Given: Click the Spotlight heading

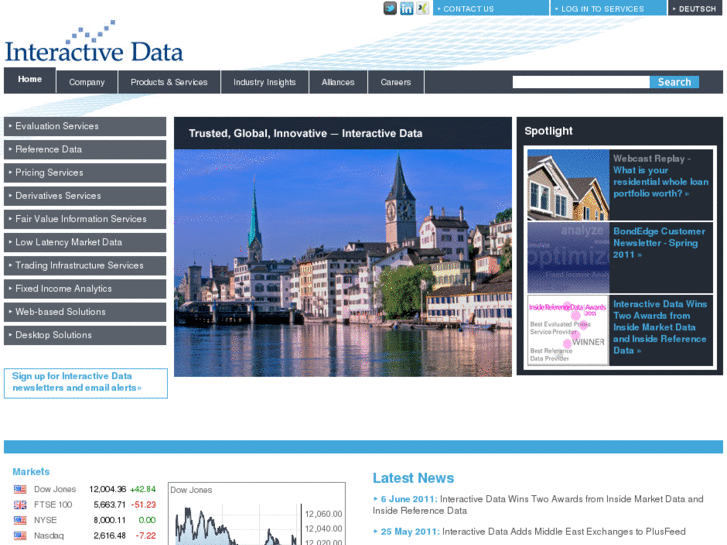Looking at the screenshot, I should pyautogui.click(x=548, y=131).
